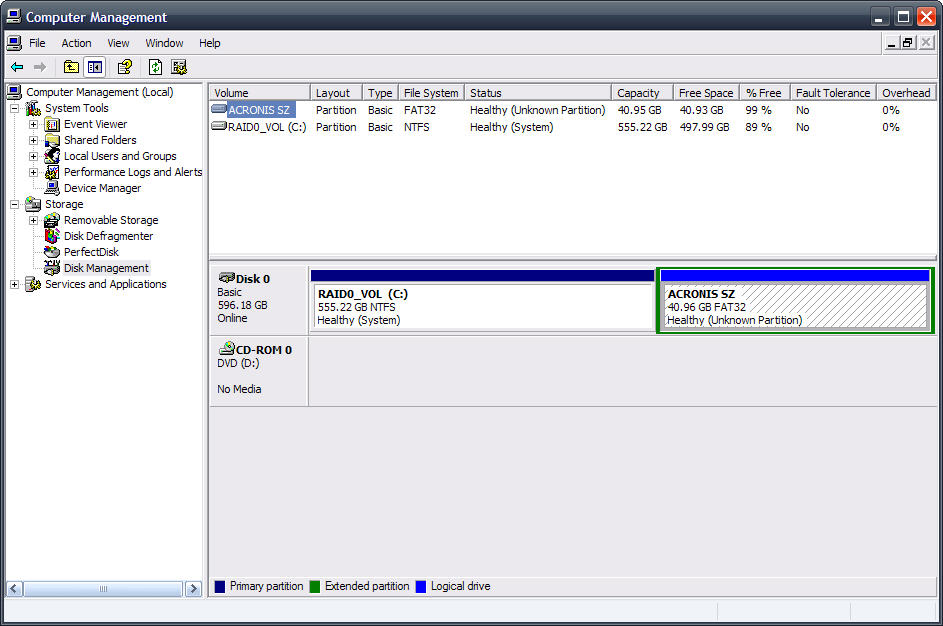
Task: Click the Performance Logs and Alerts icon
Action: (52, 173)
